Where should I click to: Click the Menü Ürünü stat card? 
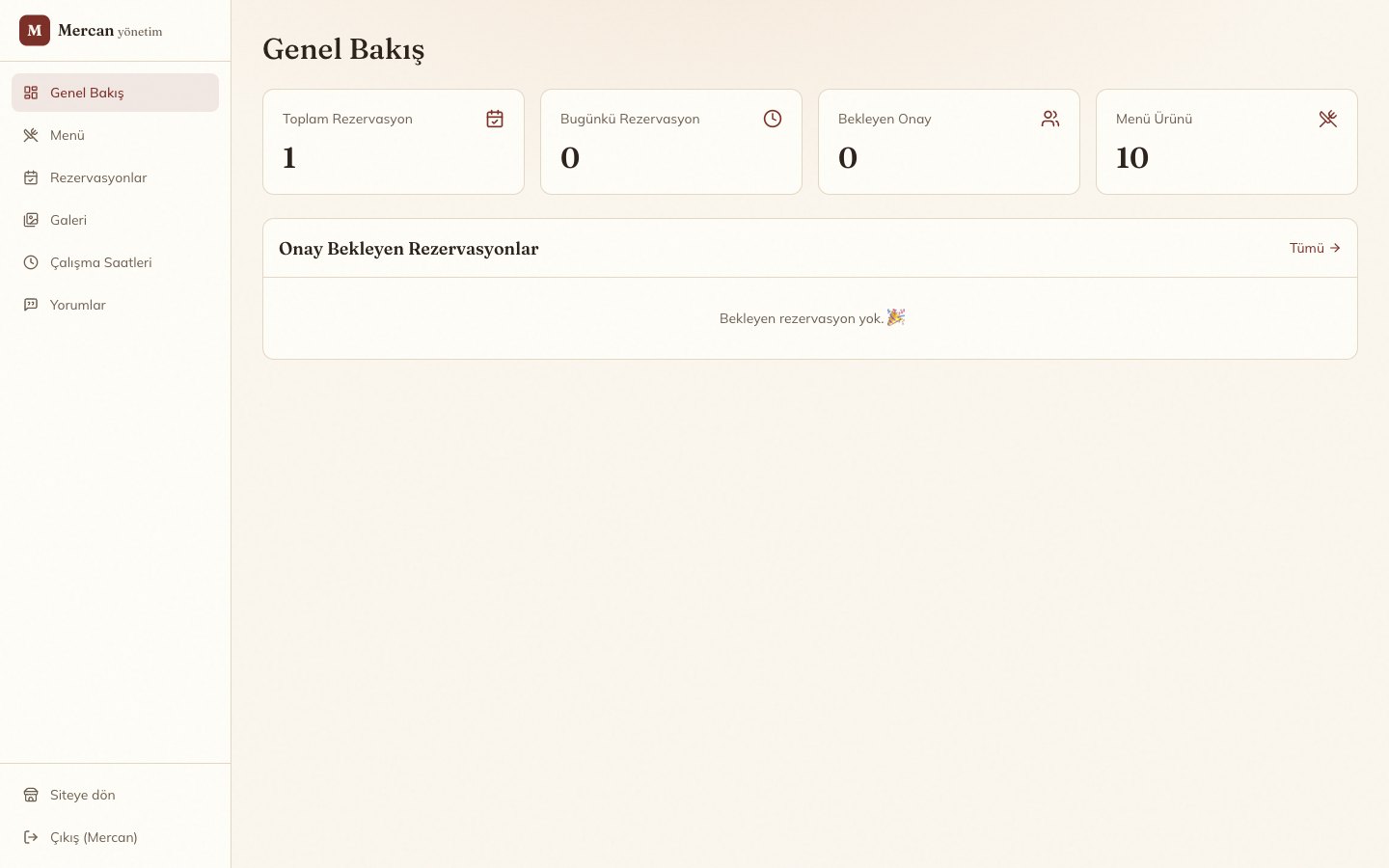point(1227,142)
